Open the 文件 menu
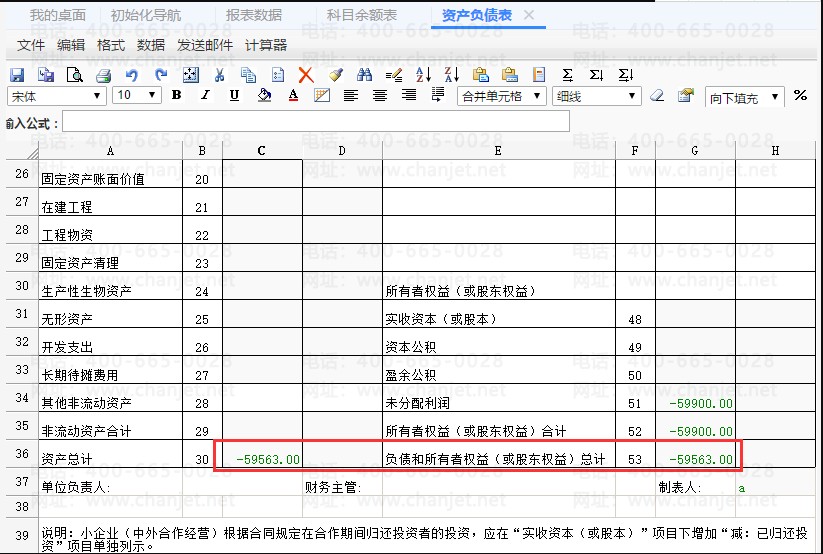 pyautogui.click(x=31, y=46)
